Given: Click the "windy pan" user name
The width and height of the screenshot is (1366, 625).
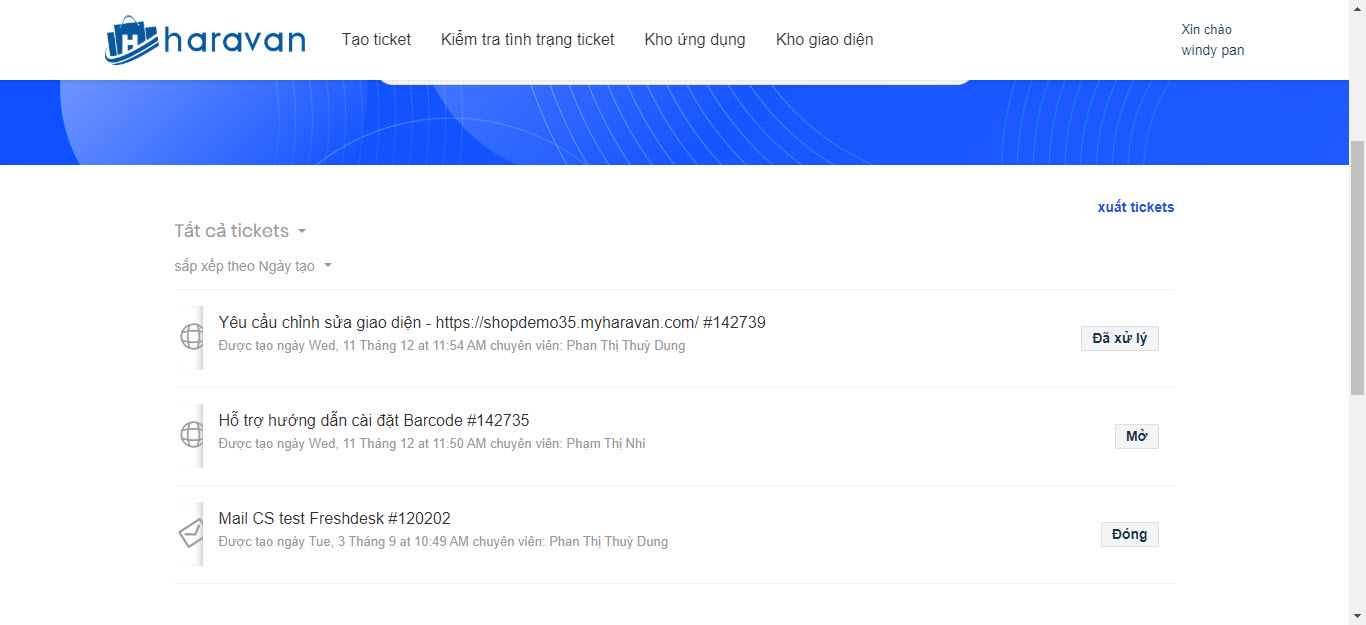Looking at the screenshot, I should pyautogui.click(x=1212, y=50).
